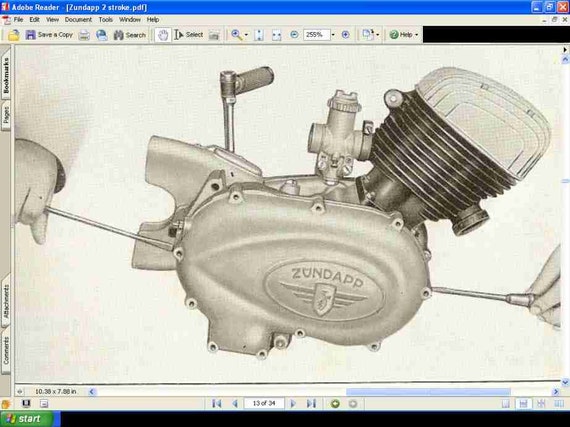Click grey Next View button
This screenshot has width=570, height=427.
pos(353,403)
